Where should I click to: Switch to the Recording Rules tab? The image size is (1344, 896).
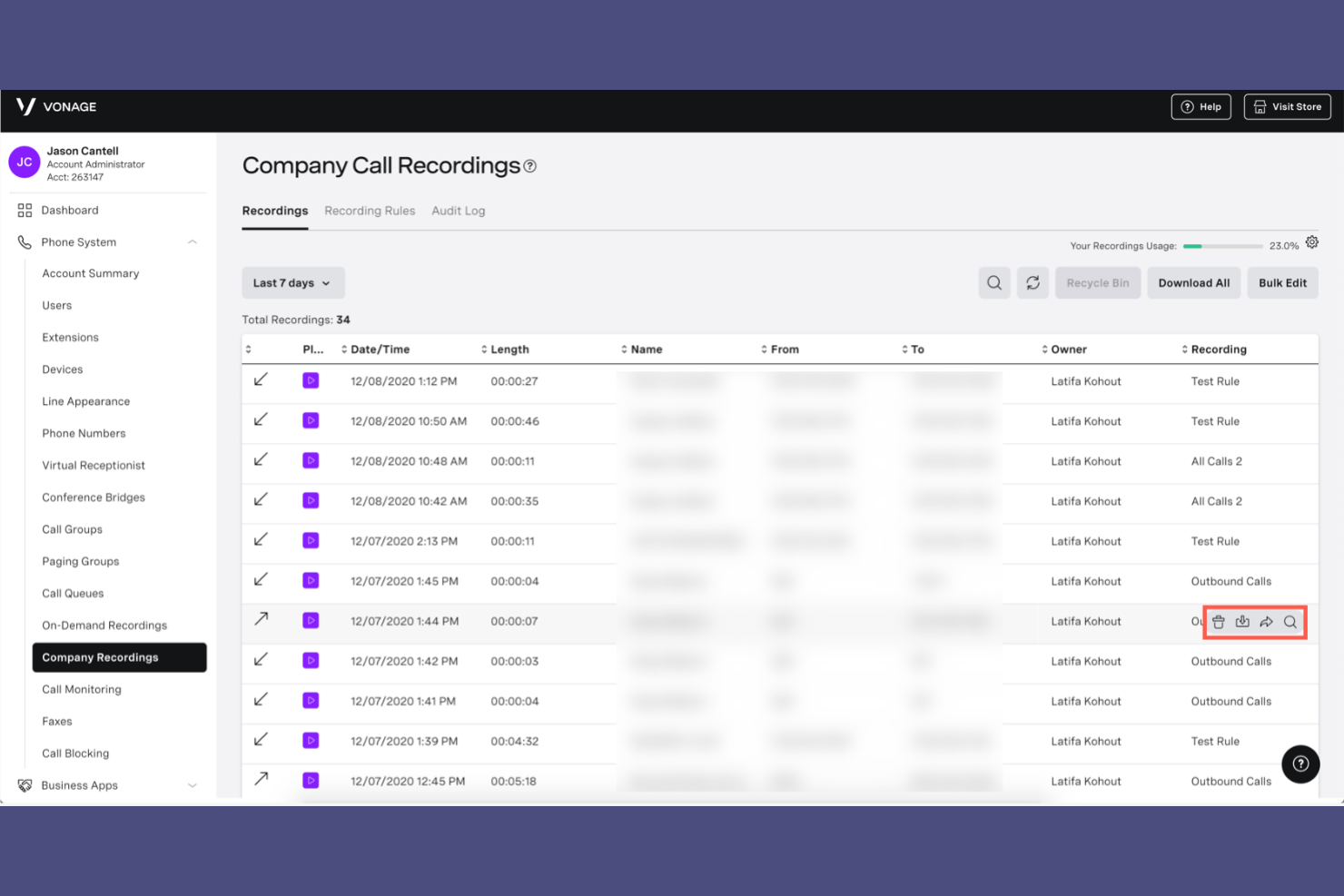[370, 211]
